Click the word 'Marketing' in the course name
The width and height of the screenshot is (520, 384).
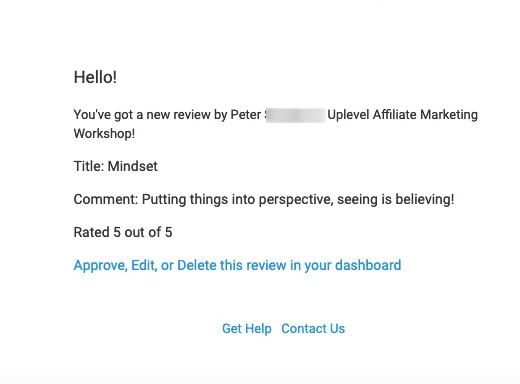point(449,115)
